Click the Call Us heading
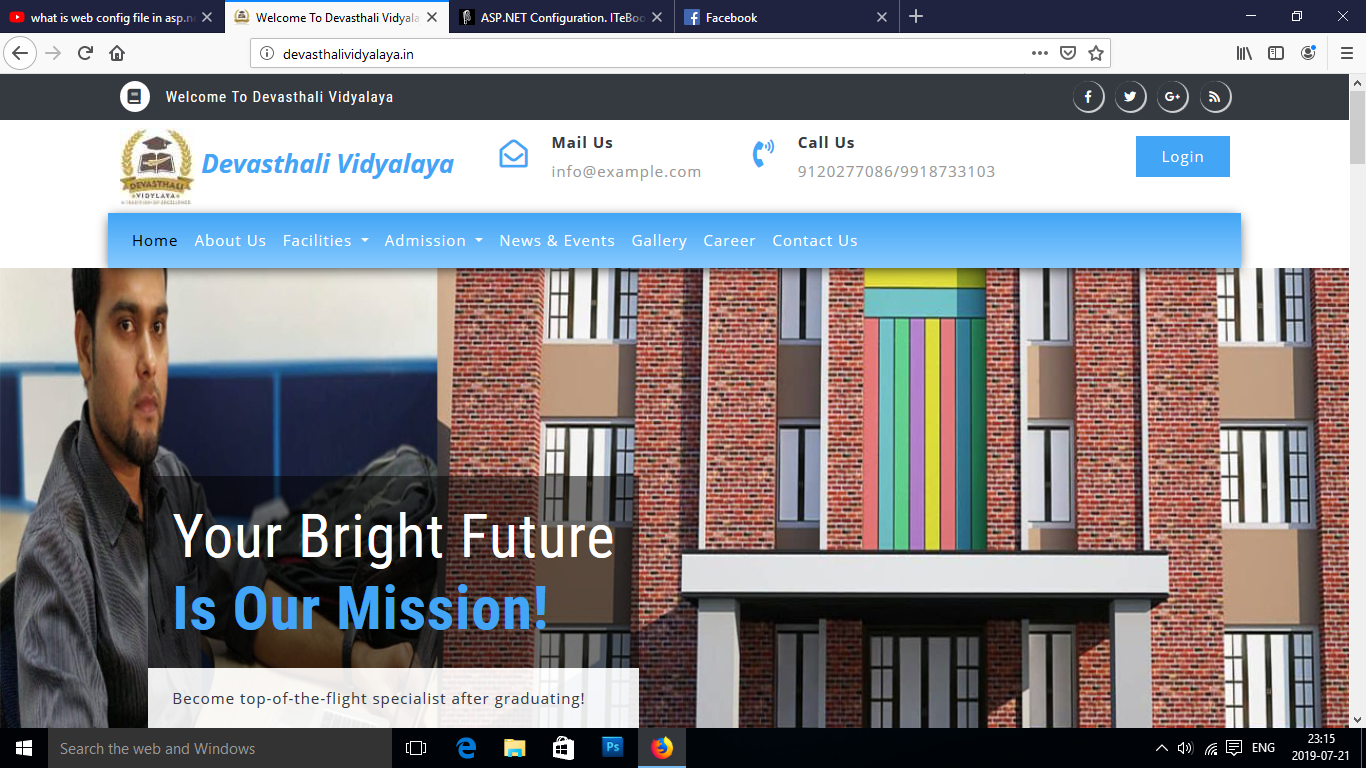 click(x=826, y=143)
